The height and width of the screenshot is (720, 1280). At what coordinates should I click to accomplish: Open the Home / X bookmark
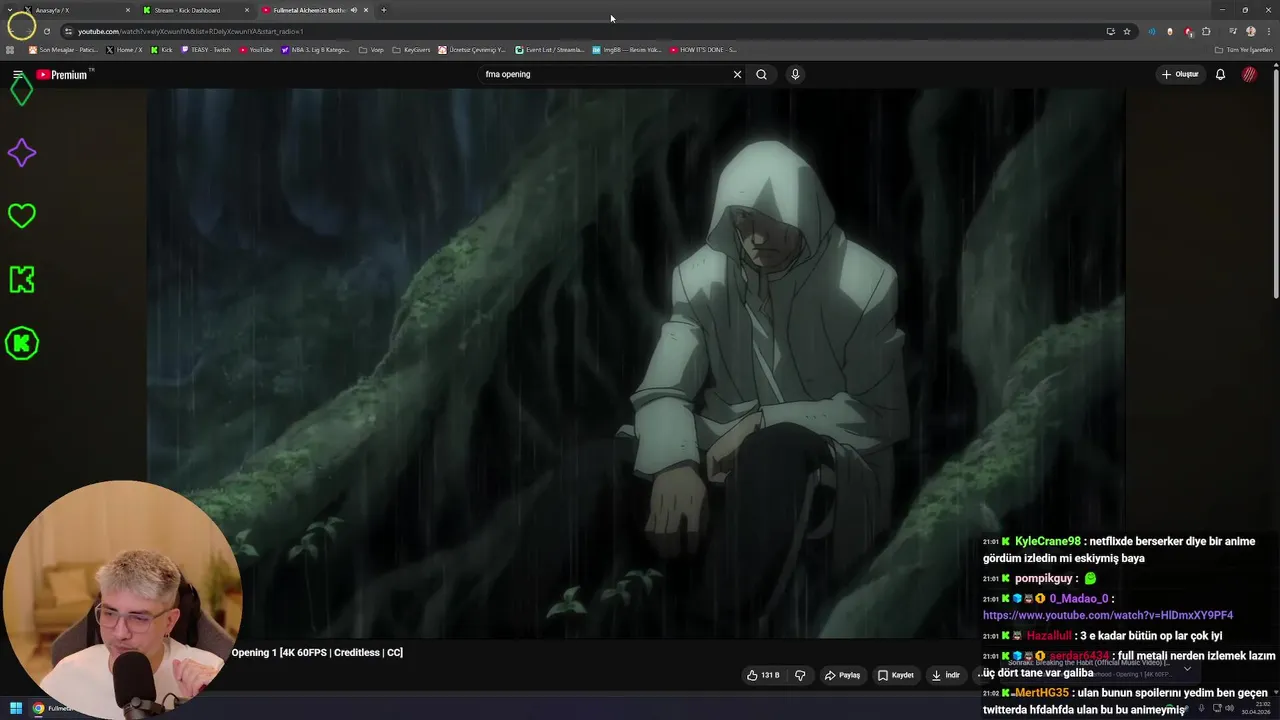pos(125,49)
